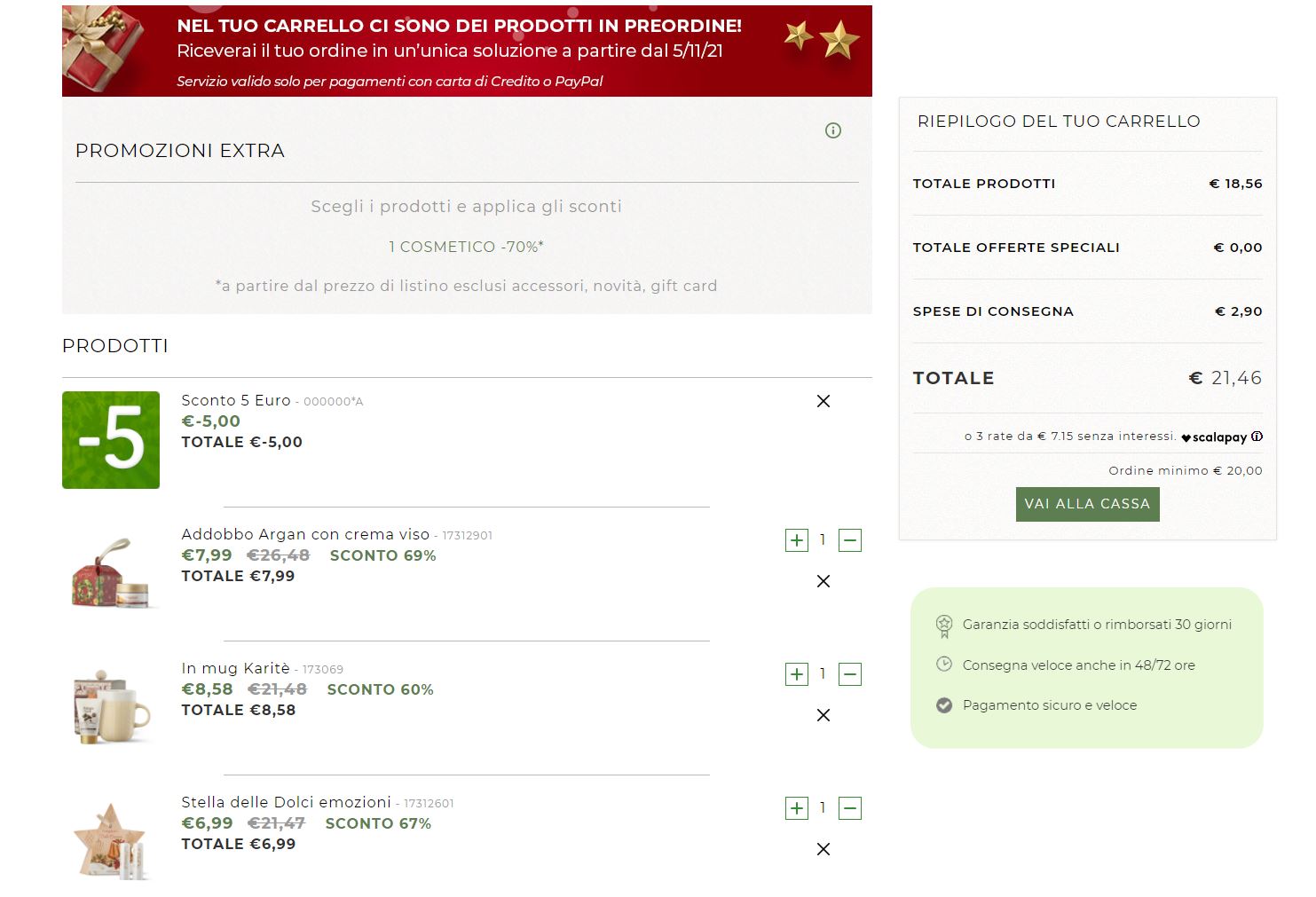This screenshot has height=897, width=1316.
Task: Decrease quantity of Stella delle Dolci emozioni
Action: coord(850,808)
